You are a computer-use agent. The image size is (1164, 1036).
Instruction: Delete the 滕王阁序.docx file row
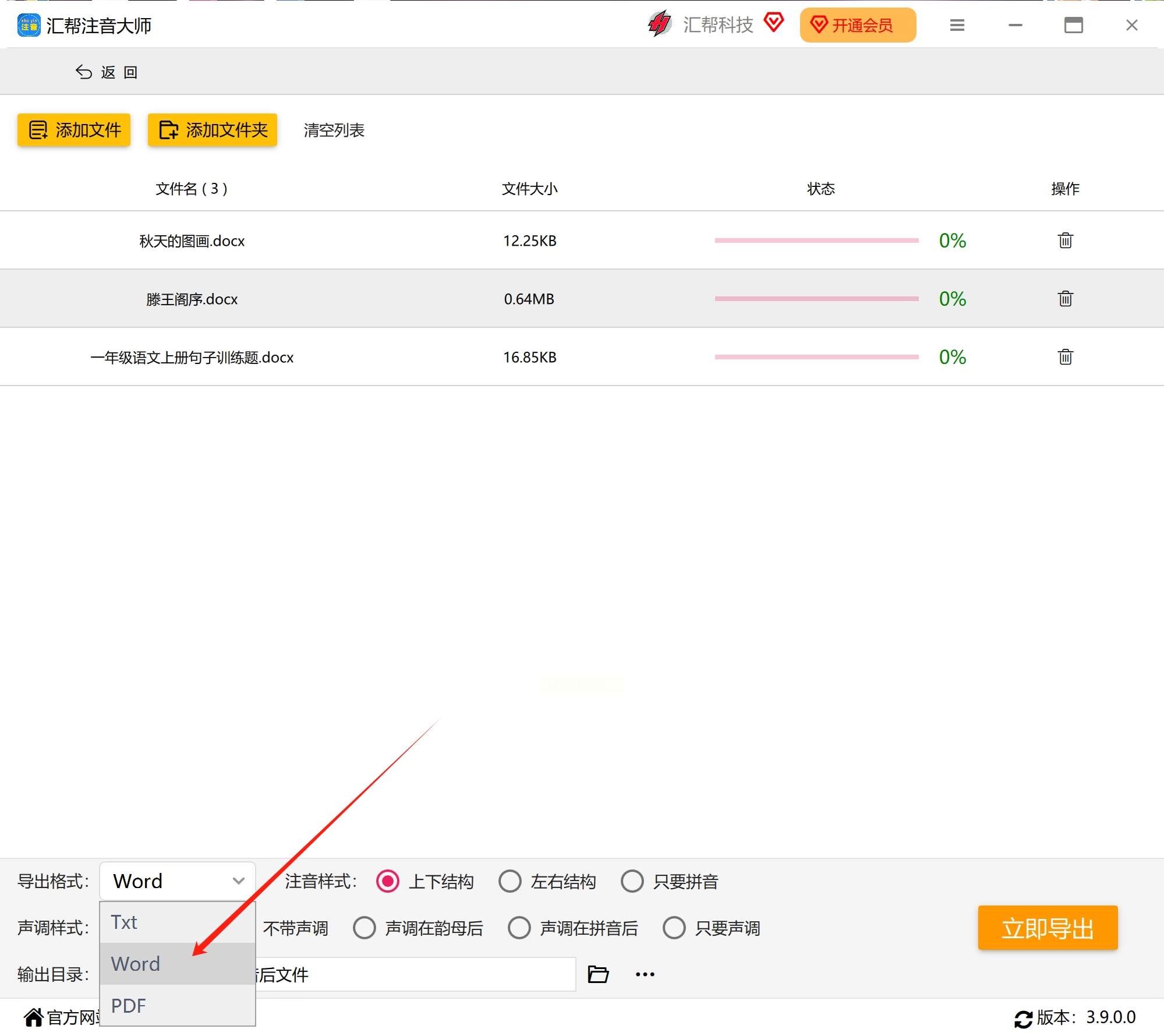pos(1065,299)
